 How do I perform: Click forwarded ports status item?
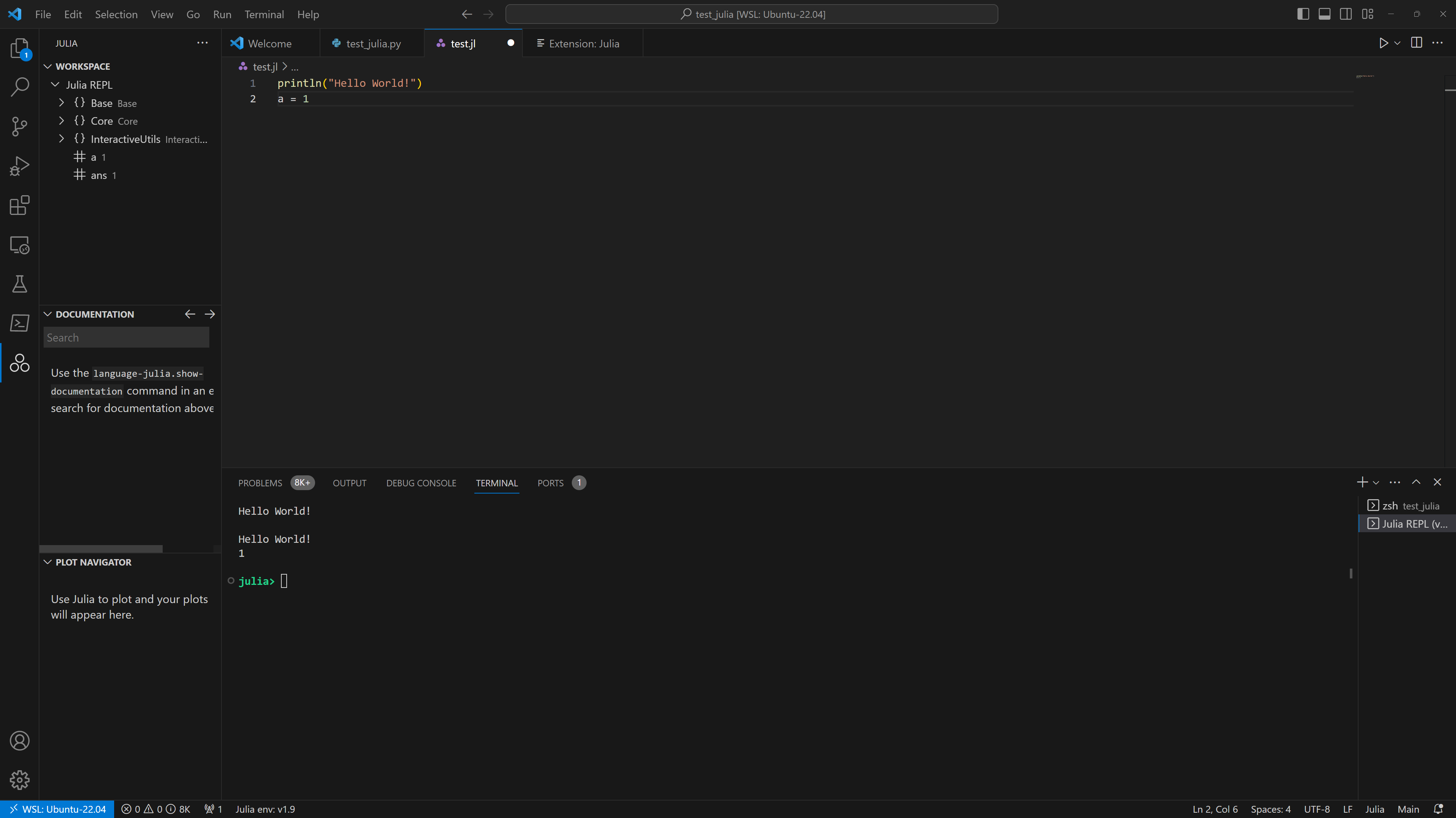click(213, 809)
